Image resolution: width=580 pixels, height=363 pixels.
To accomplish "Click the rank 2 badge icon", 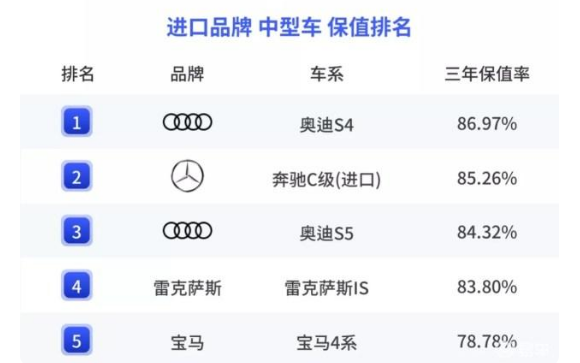I will point(77,176).
